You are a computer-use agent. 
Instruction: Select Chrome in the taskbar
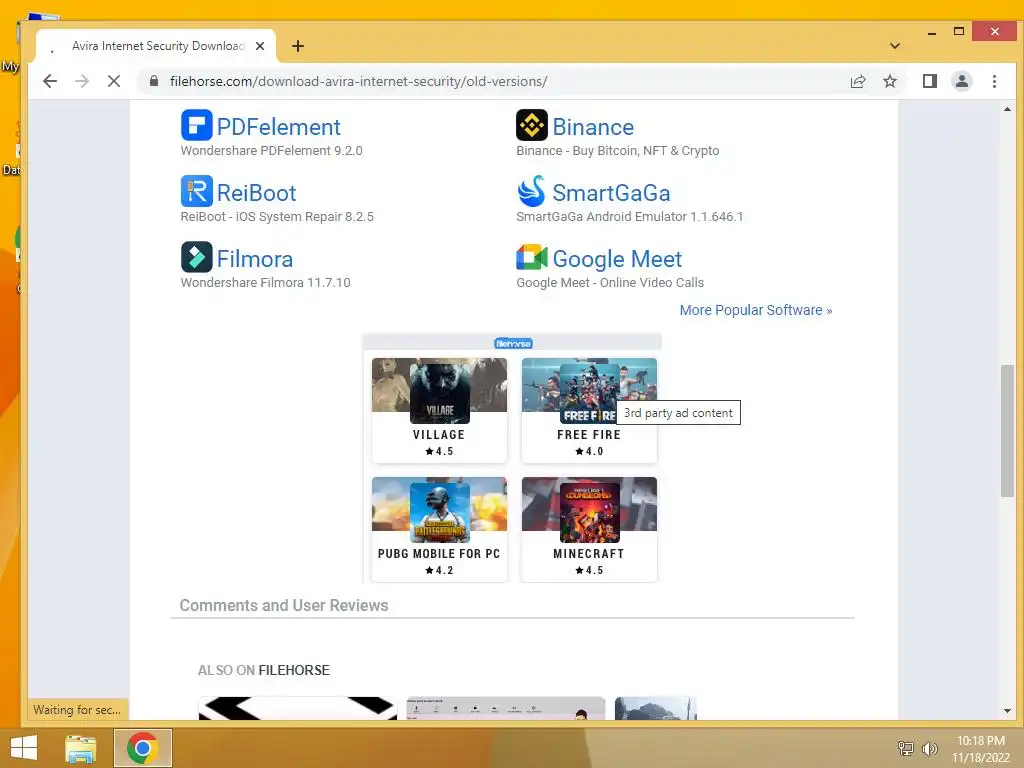(143, 748)
